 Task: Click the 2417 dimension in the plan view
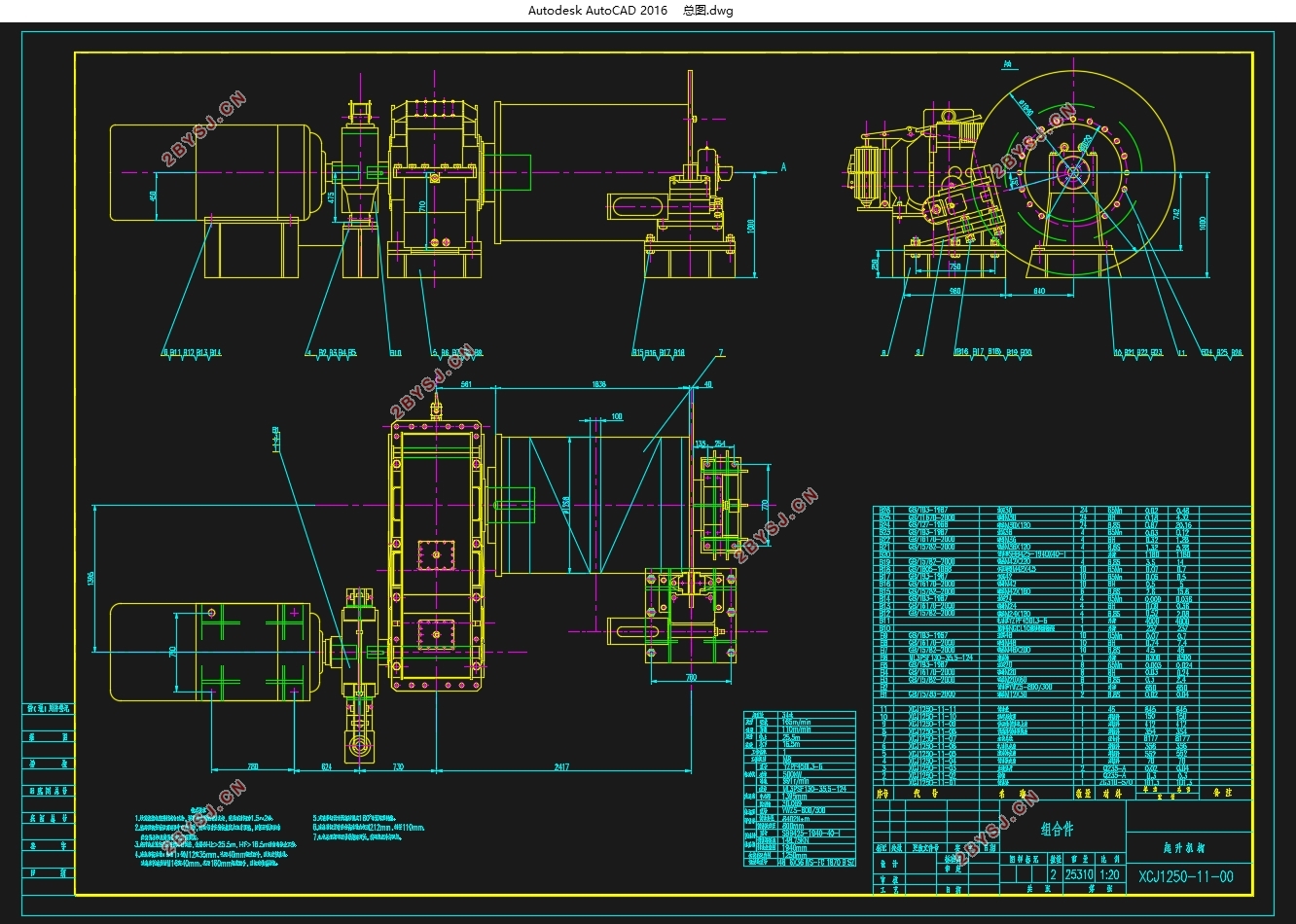click(x=561, y=767)
